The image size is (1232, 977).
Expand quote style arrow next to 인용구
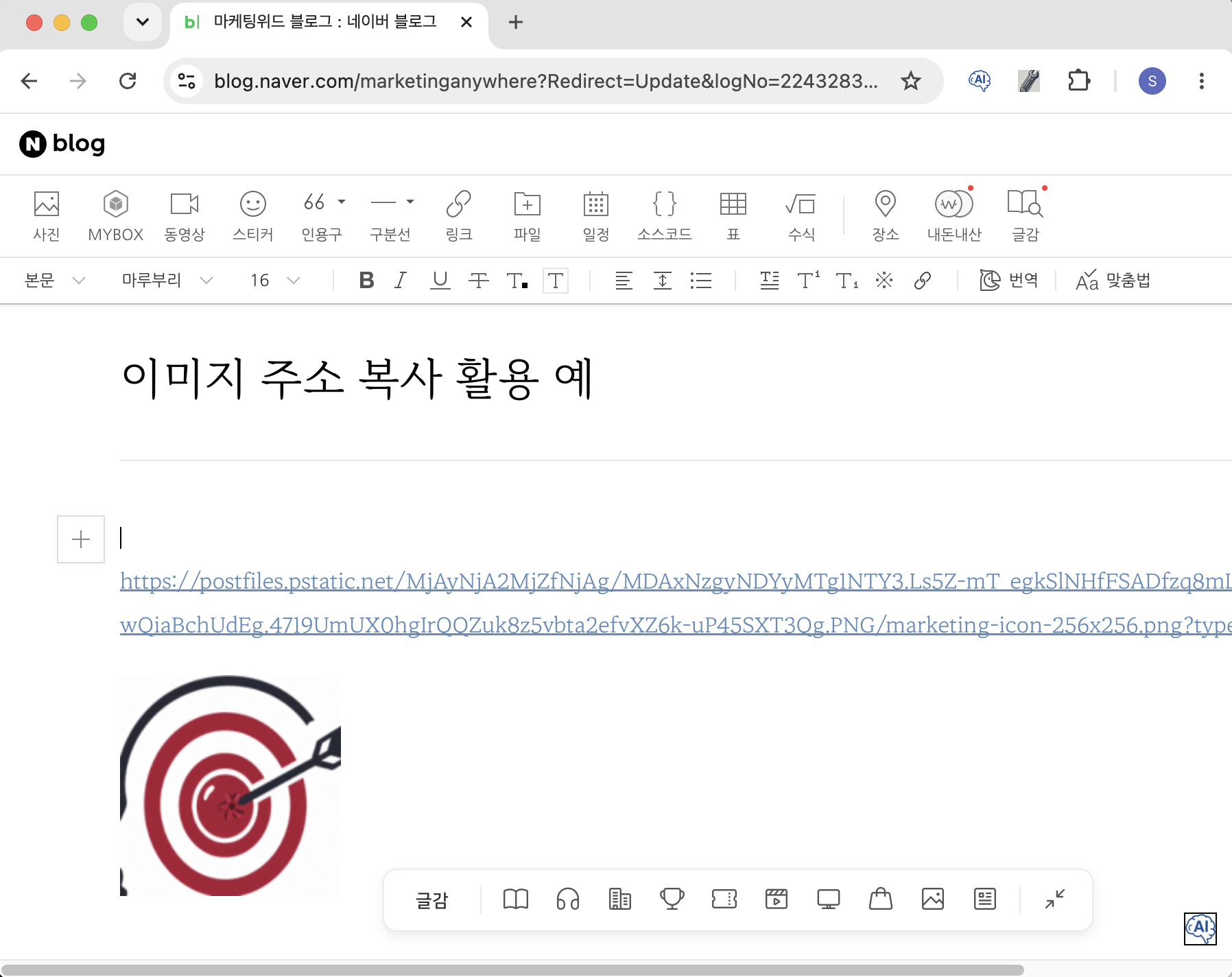coord(342,202)
